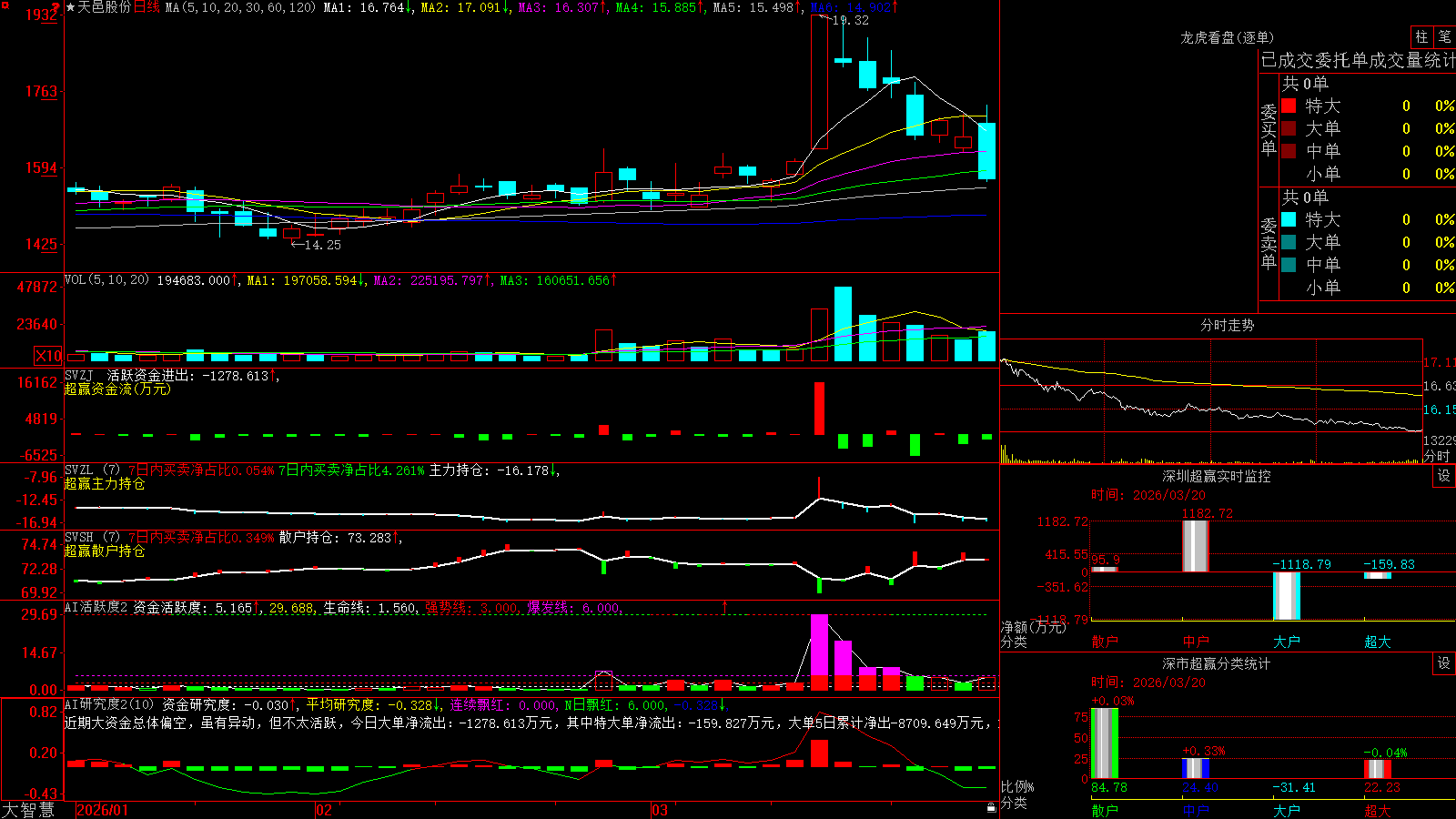Jump to 2026/01 on the time axis

[103, 810]
